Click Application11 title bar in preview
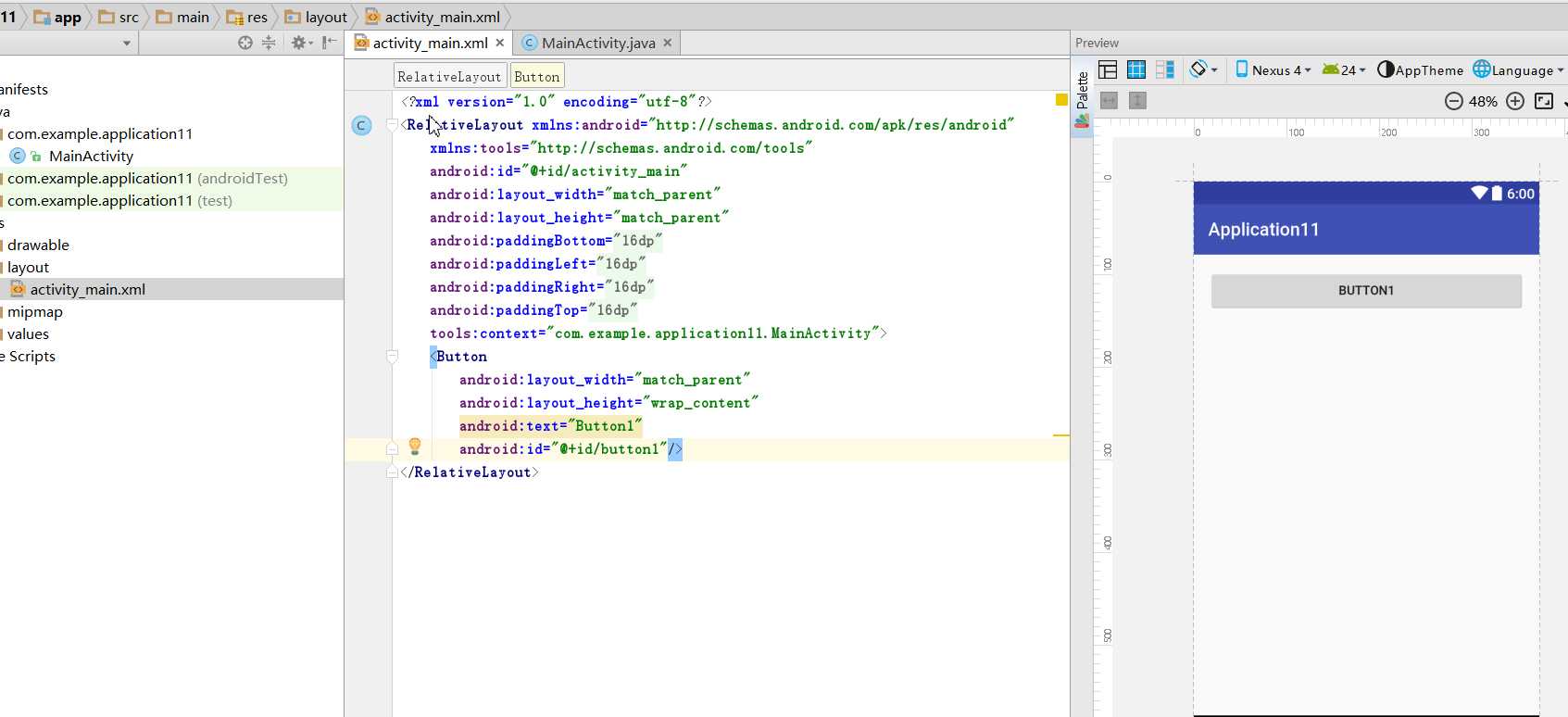This screenshot has width=1568, height=717. (1366, 230)
